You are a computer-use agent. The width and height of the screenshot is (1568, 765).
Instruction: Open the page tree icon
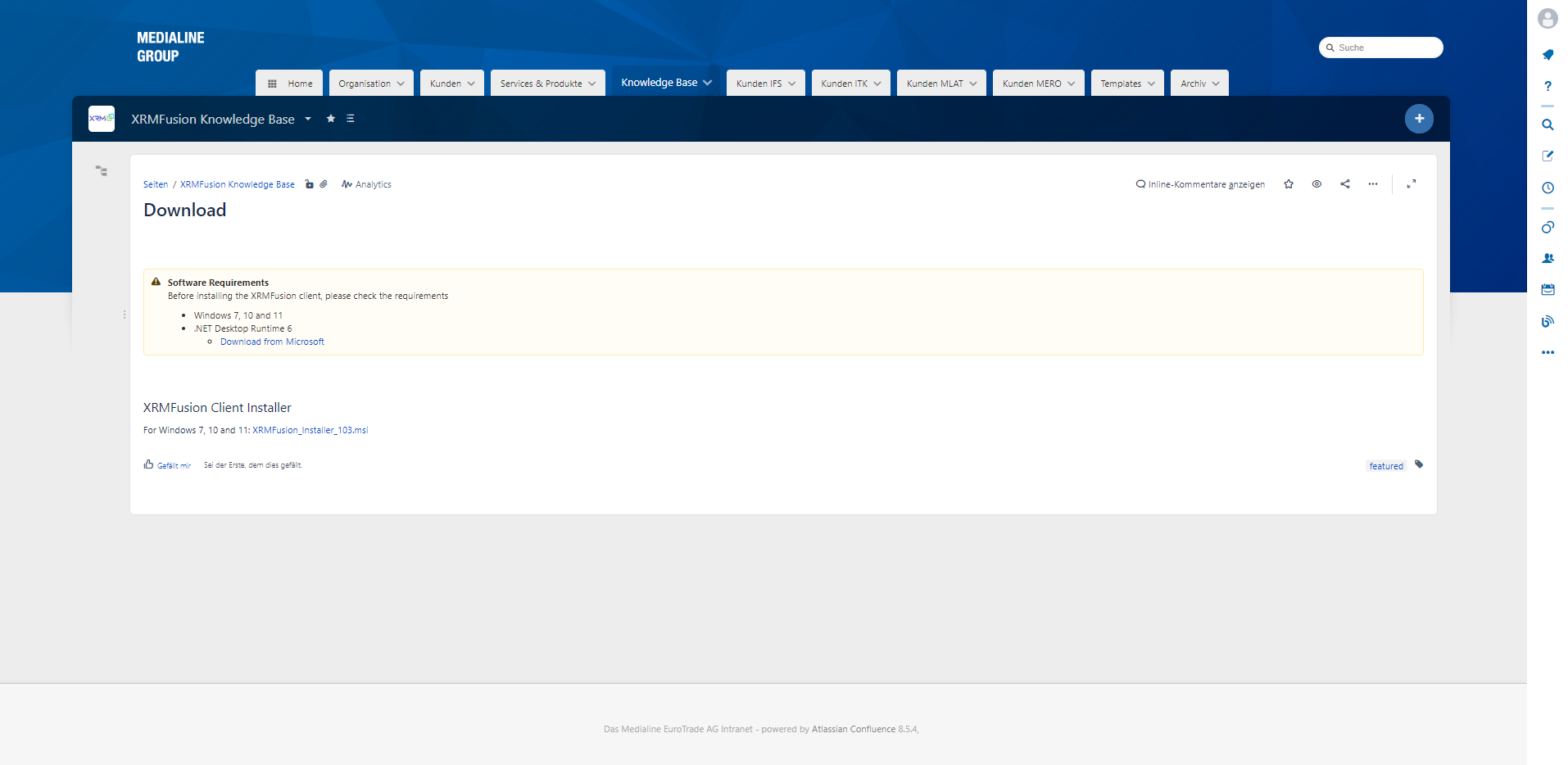[102, 170]
